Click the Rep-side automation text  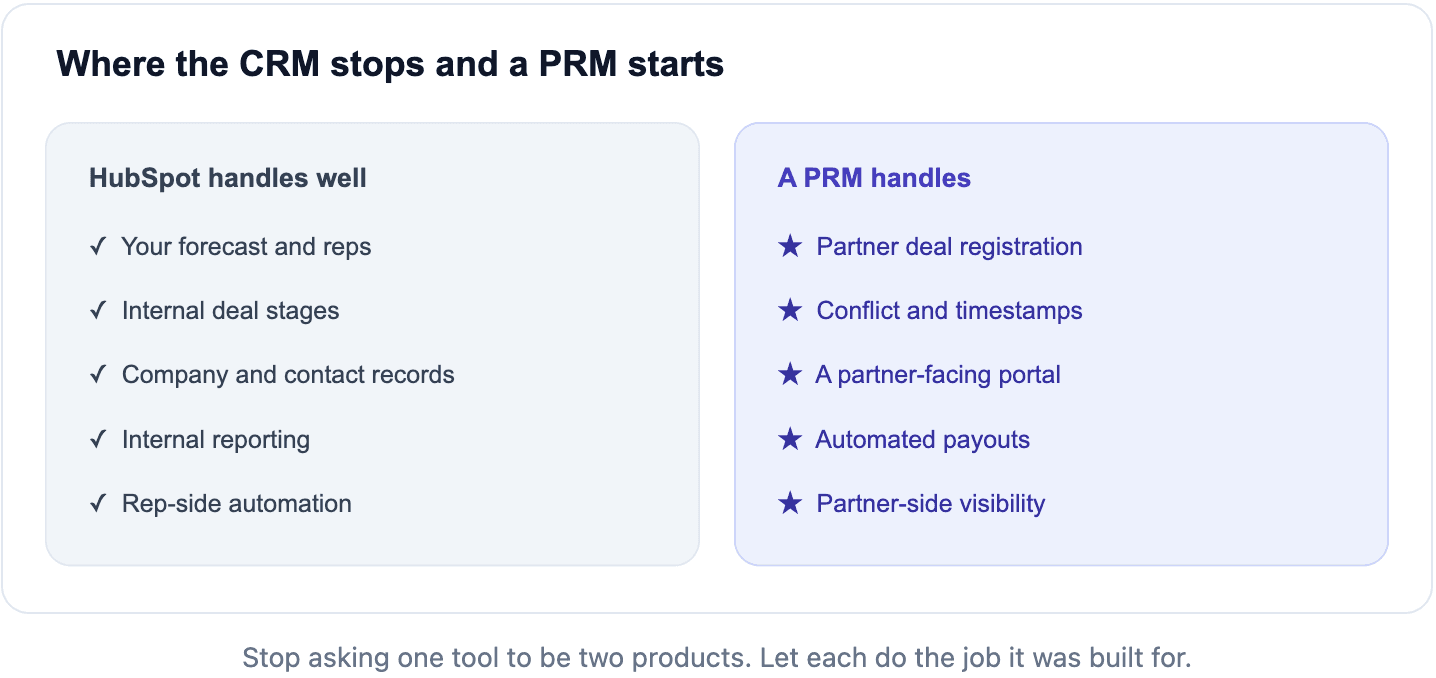pos(237,504)
